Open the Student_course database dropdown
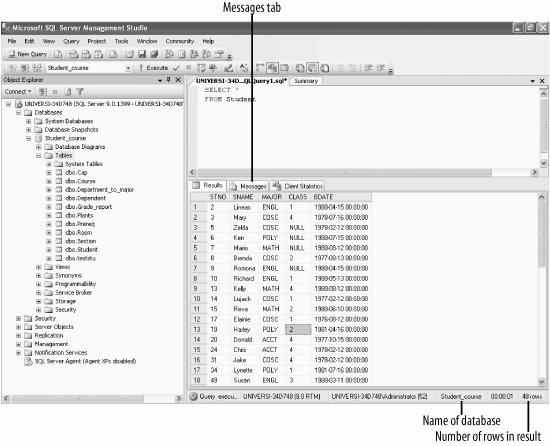Screen dimensions: 550x446 (x=128, y=68)
